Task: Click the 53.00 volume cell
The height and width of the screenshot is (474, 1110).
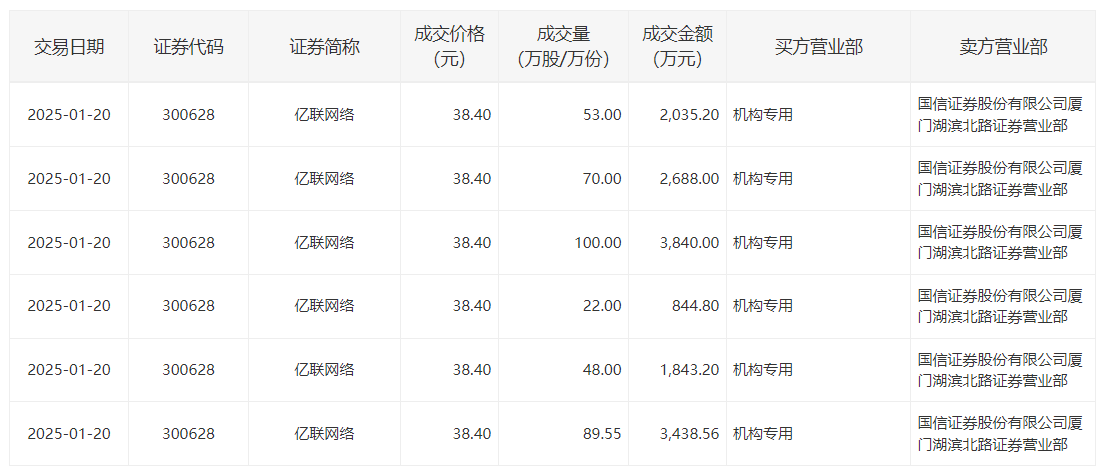Action: pos(602,115)
